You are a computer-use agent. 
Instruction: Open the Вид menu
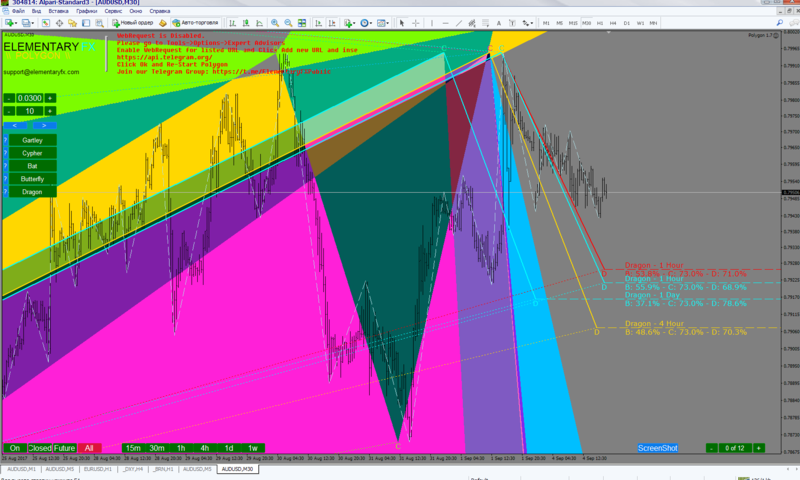pyautogui.click(x=36, y=11)
